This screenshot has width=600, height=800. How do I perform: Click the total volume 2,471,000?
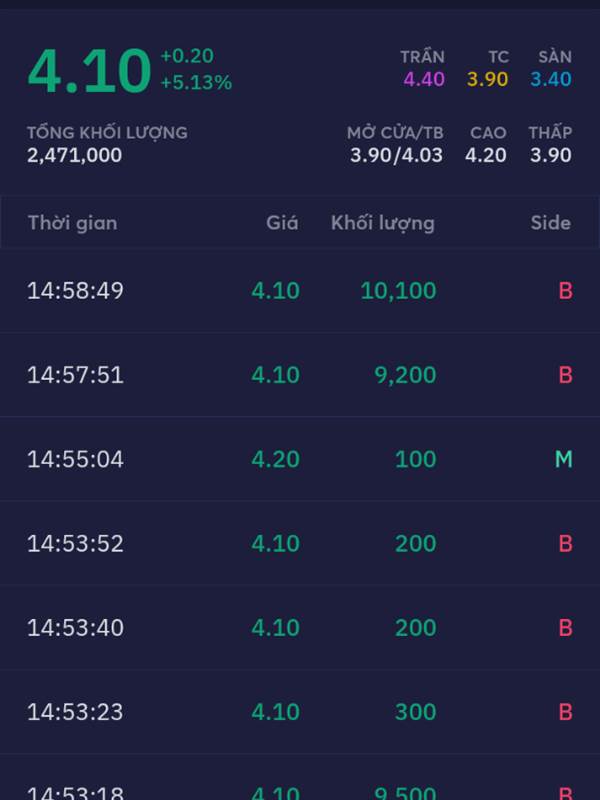click(x=74, y=155)
